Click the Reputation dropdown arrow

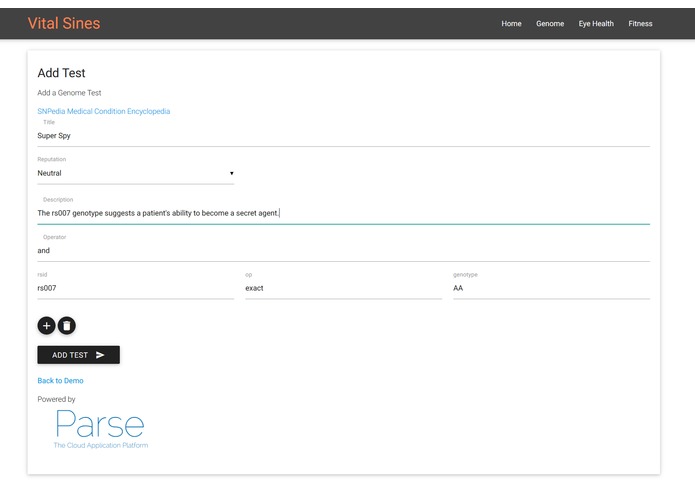point(231,173)
